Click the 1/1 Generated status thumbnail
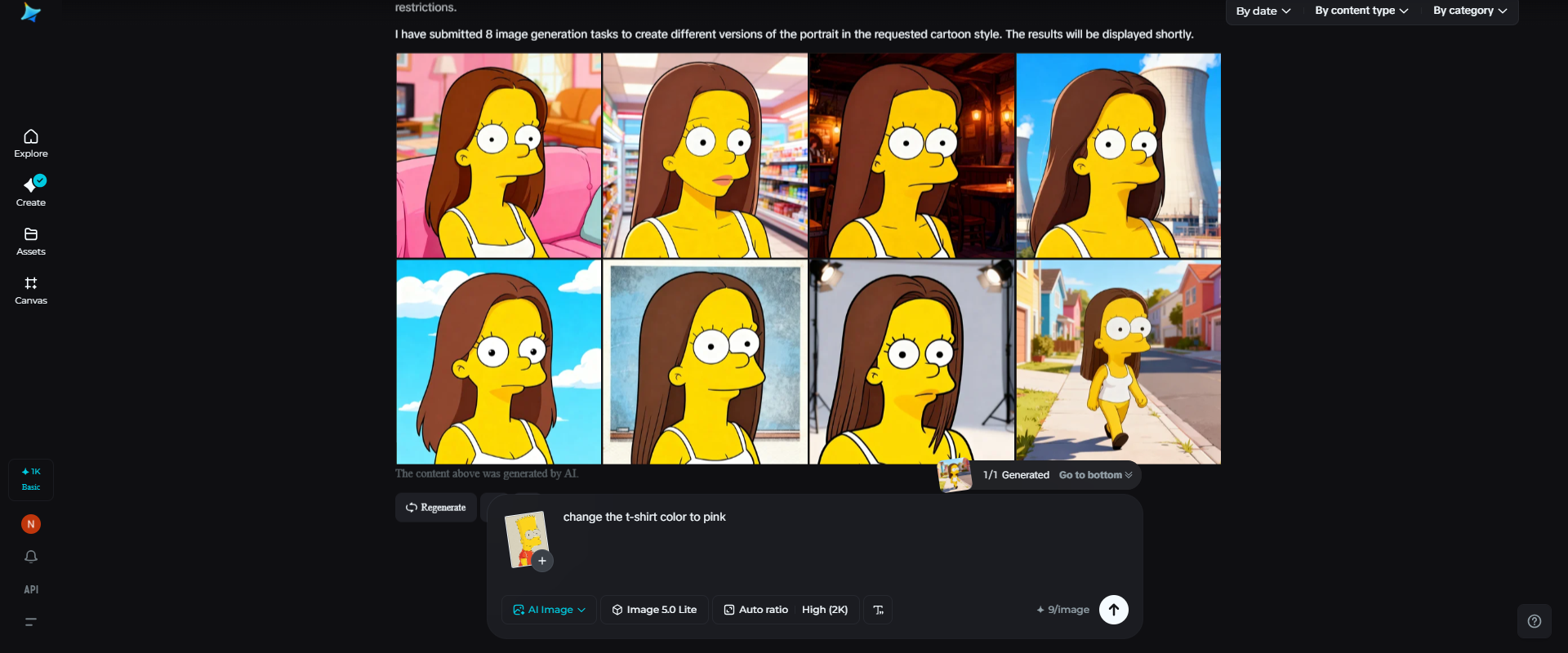 pyautogui.click(x=954, y=475)
